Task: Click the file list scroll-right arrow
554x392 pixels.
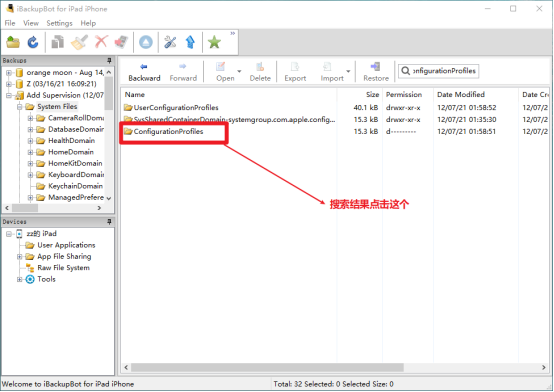Action: click(x=543, y=368)
